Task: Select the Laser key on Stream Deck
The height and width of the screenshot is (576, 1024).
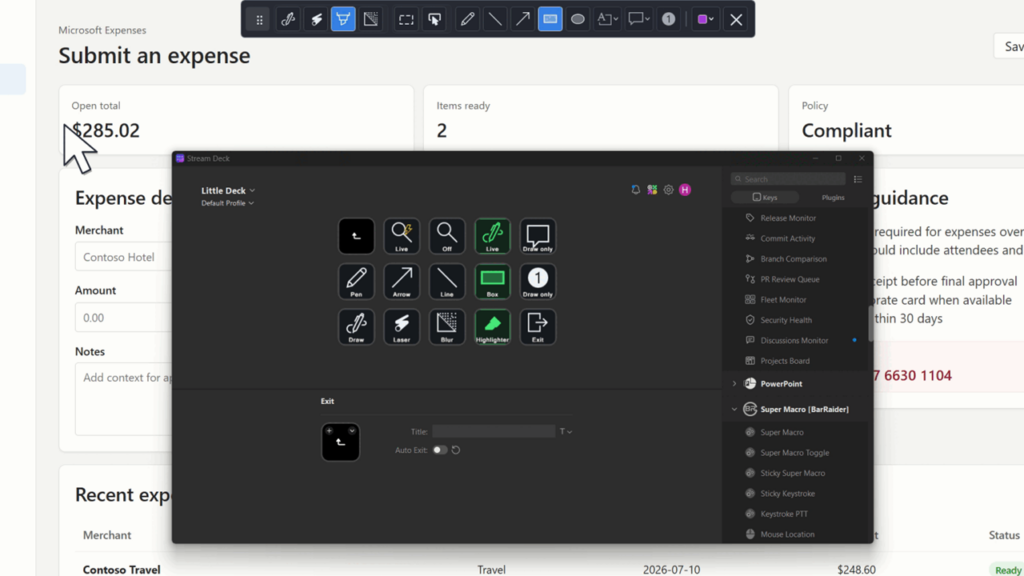Action: (x=402, y=327)
